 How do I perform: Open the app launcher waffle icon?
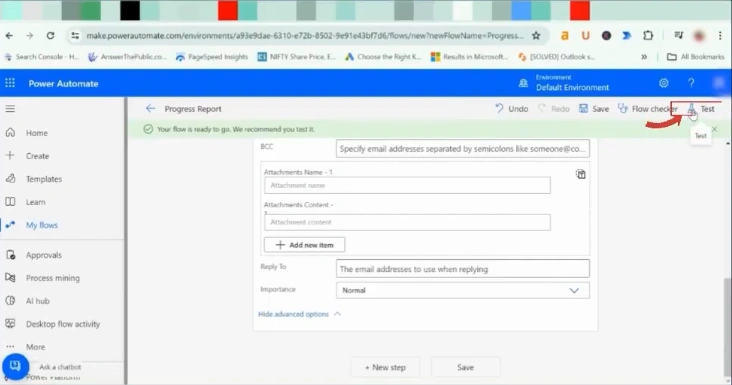tap(10, 83)
